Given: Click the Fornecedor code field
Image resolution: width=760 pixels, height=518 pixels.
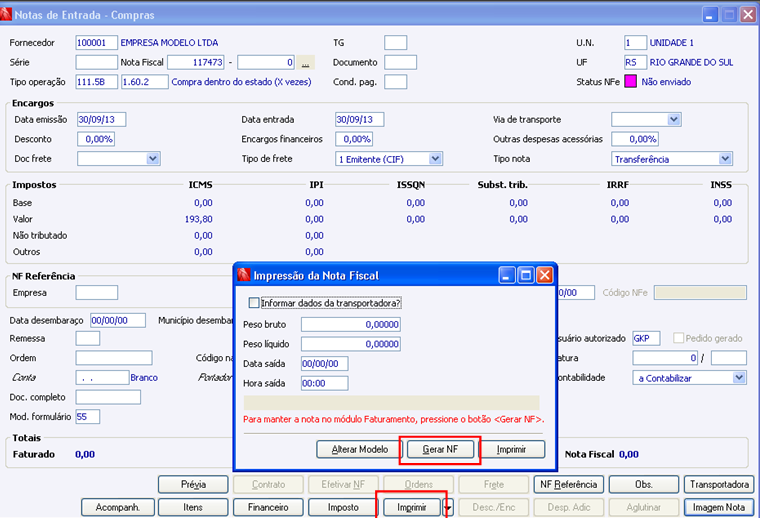Looking at the screenshot, I should (96, 43).
